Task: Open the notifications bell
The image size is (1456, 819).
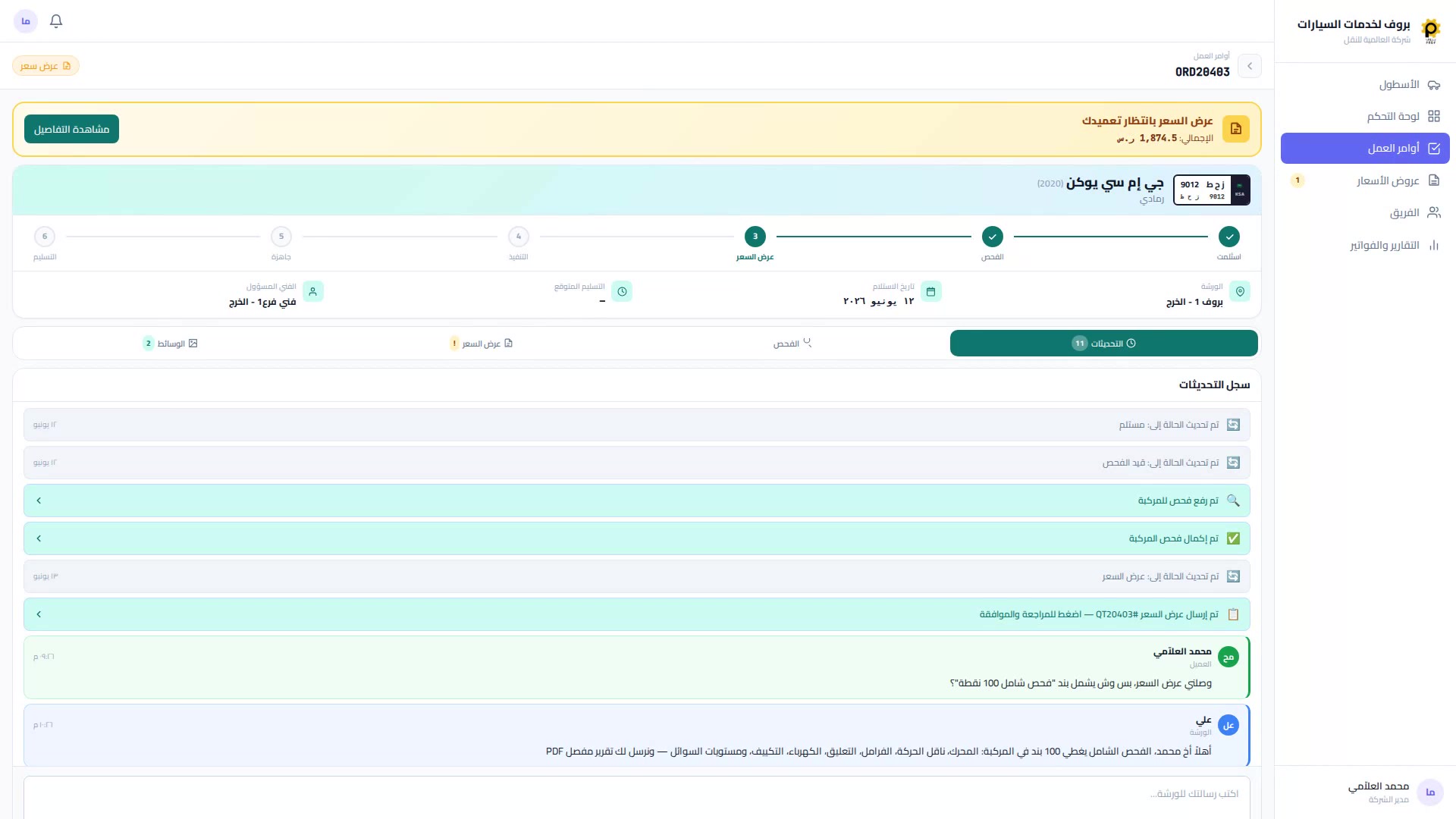Action: 56,21
